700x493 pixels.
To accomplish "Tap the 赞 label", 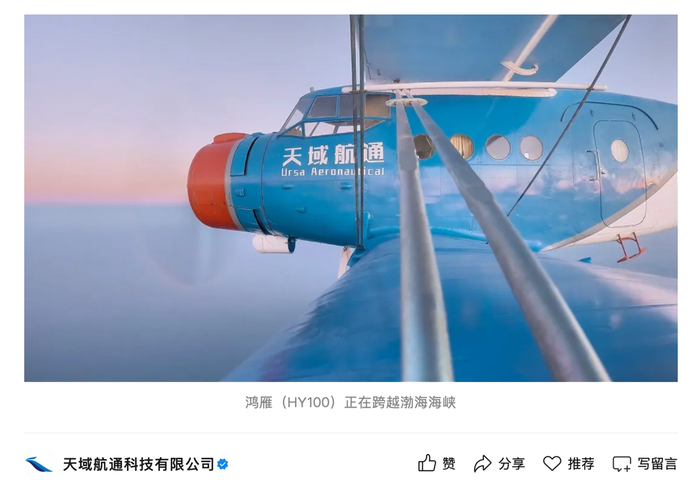I will point(449,464).
